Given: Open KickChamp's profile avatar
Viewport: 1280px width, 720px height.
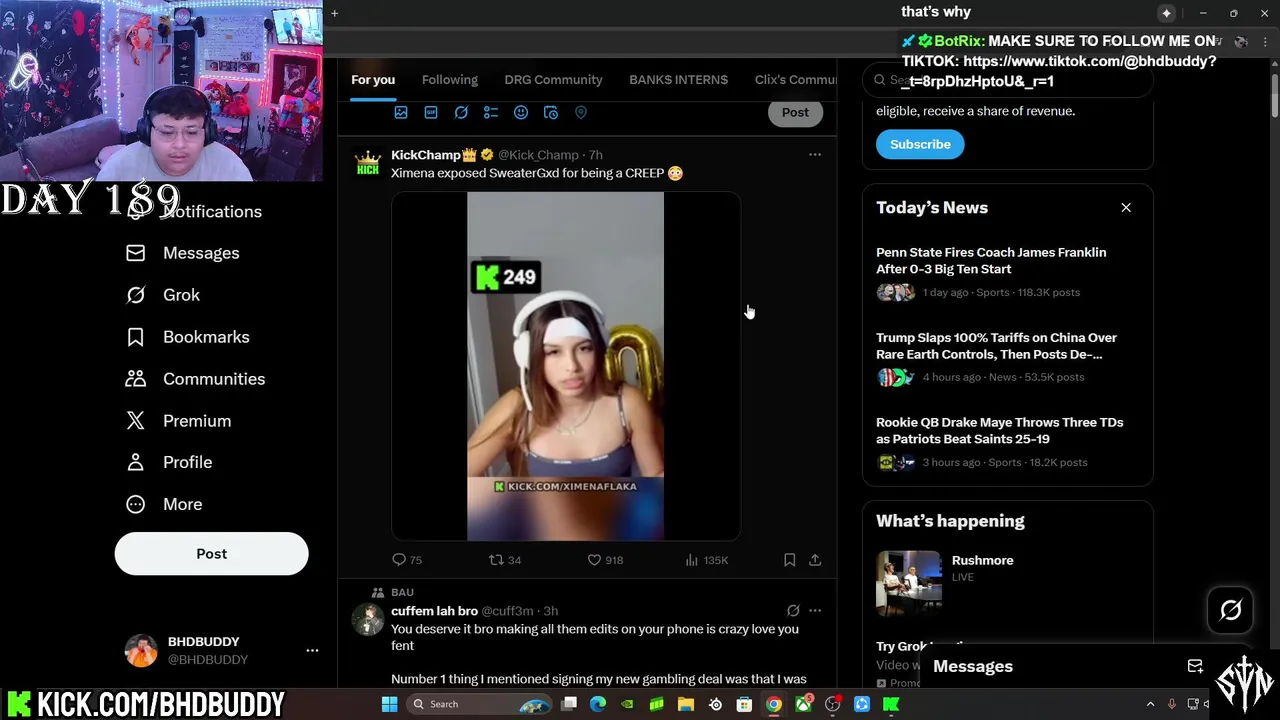Looking at the screenshot, I should tap(368, 162).
